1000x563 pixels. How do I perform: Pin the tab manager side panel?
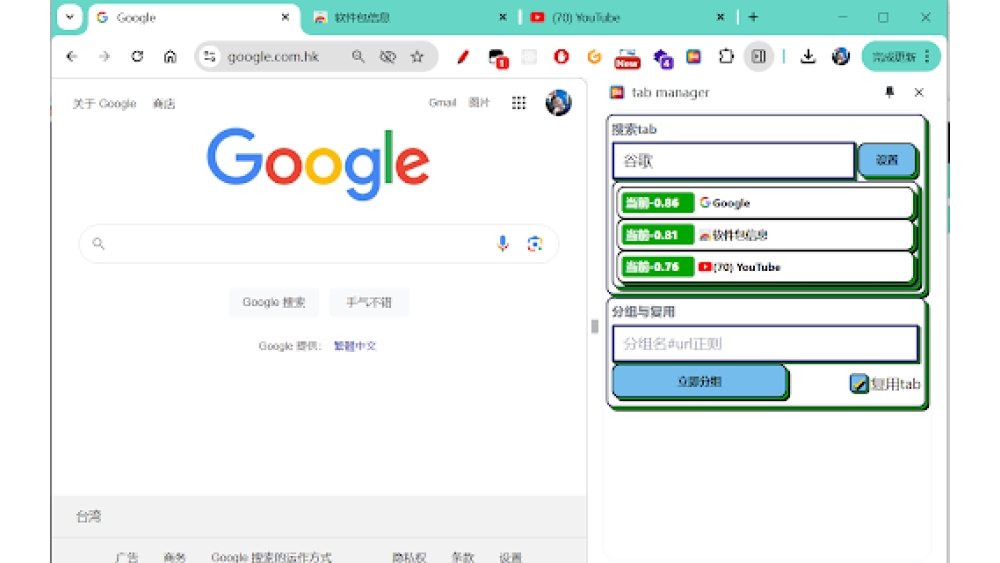[x=890, y=92]
